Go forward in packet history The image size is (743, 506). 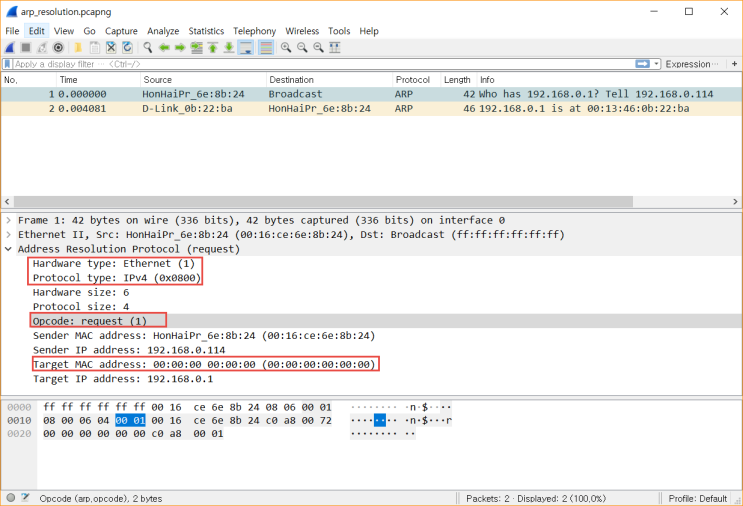pos(180,47)
